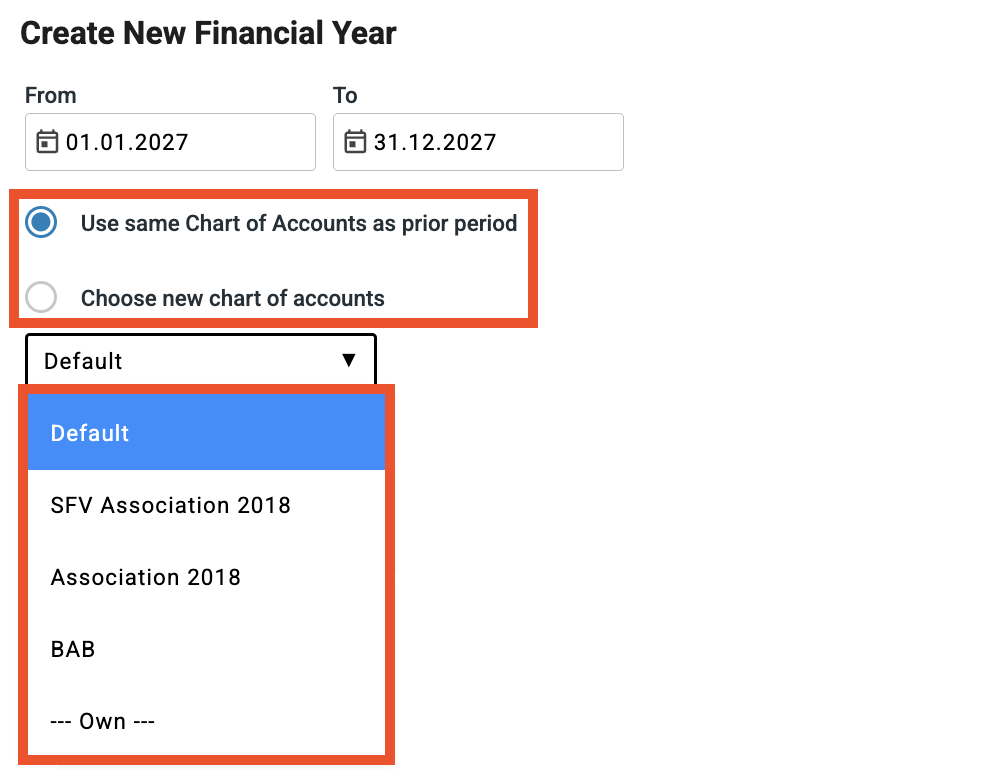Click the 'To' field label
The image size is (994, 770).
(345, 96)
